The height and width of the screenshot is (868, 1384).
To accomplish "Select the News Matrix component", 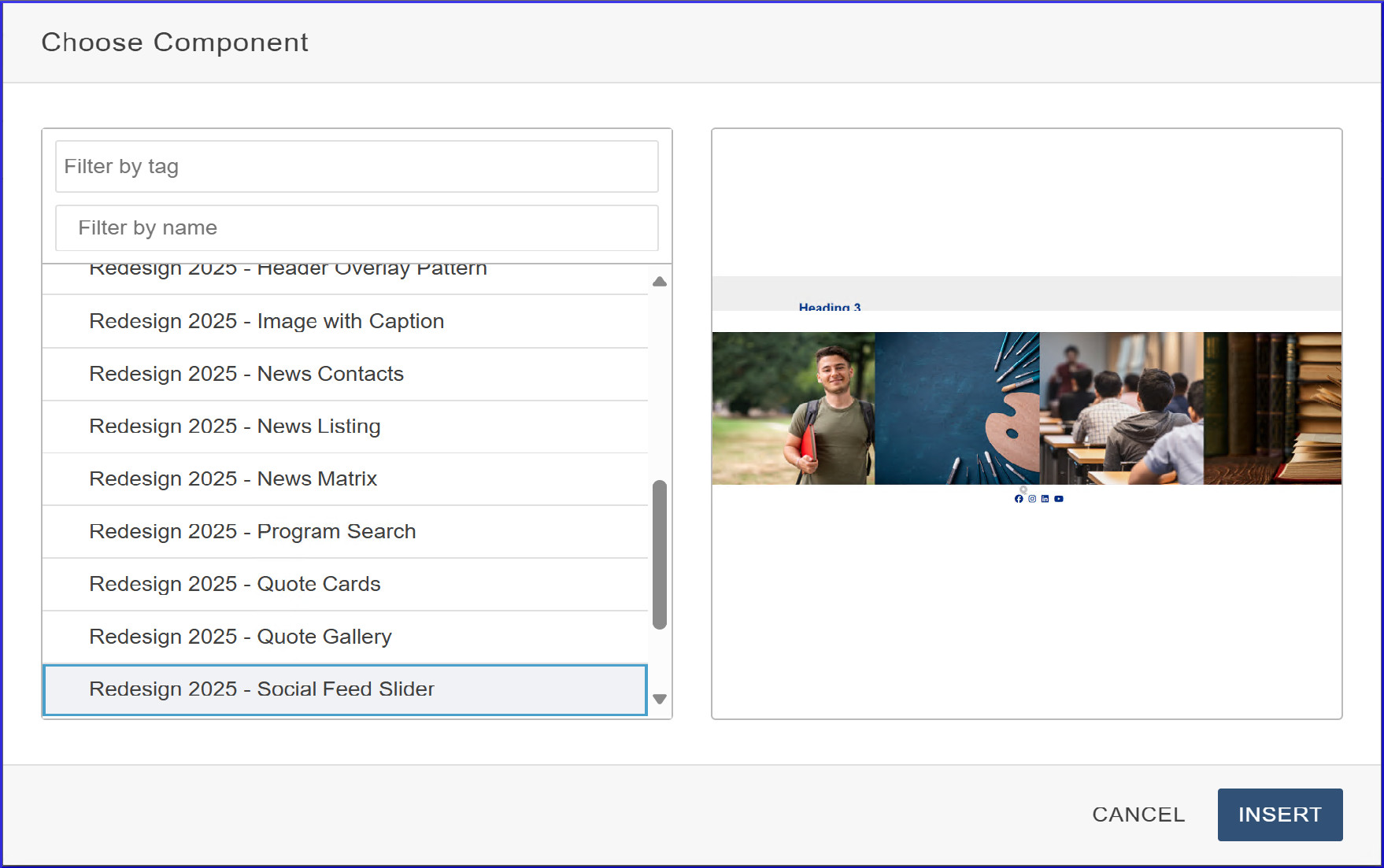I will pyautogui.click(x=233, y=479).
